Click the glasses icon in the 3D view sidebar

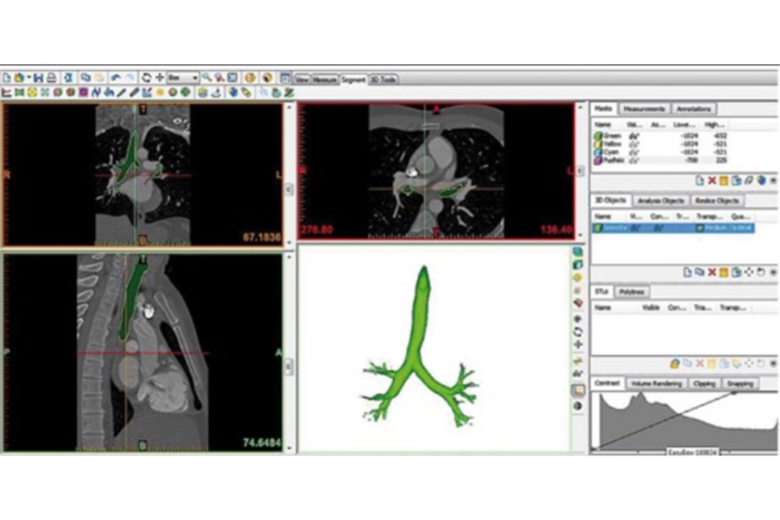click(578, 373)
